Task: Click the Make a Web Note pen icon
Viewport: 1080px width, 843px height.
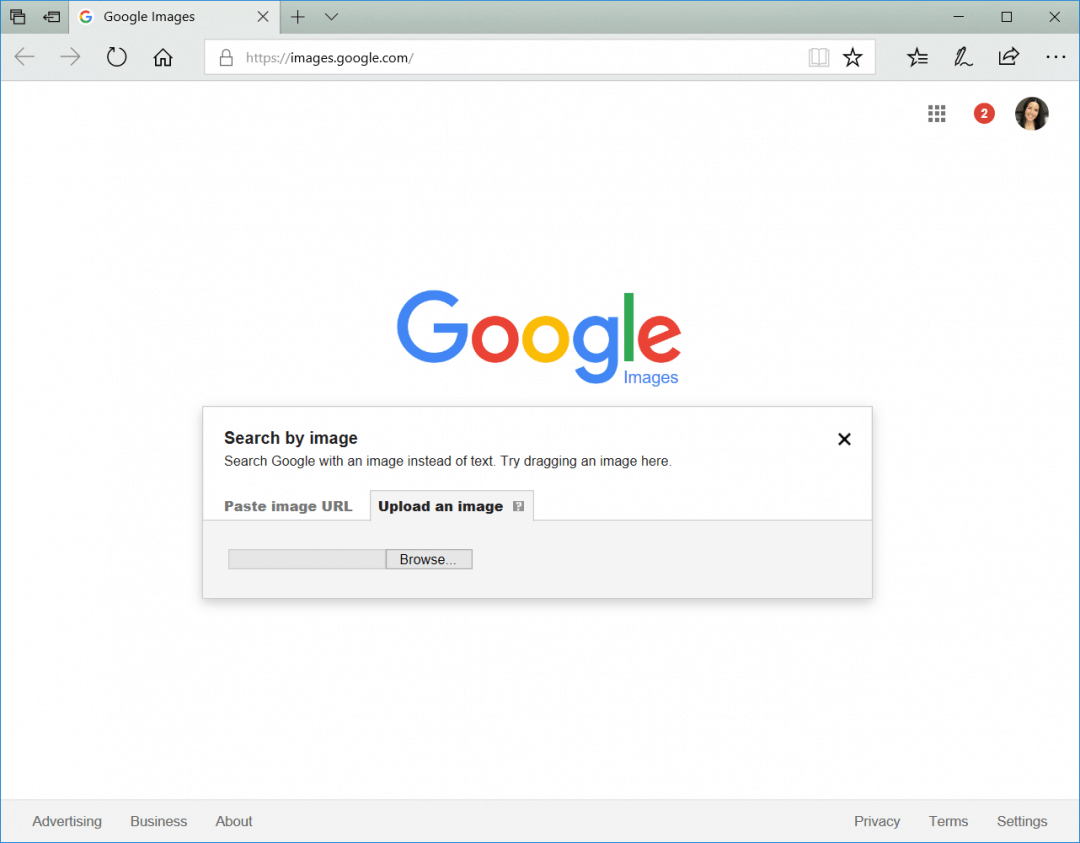Action: 962,57
